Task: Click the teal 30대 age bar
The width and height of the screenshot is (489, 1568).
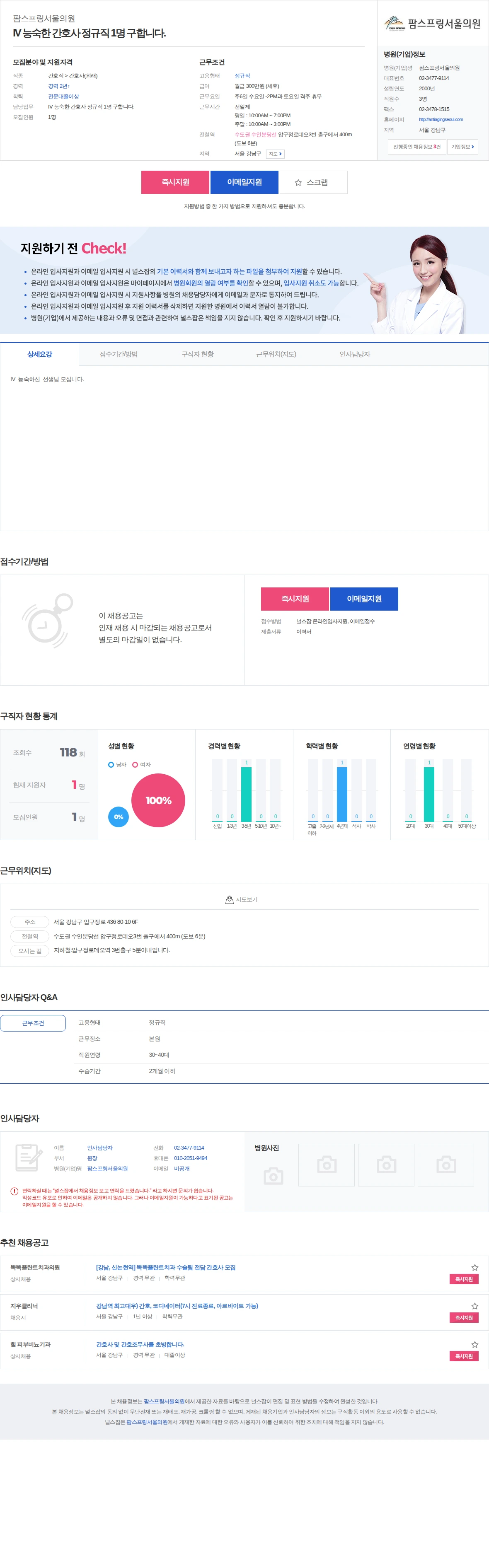Action: point(429,794)
